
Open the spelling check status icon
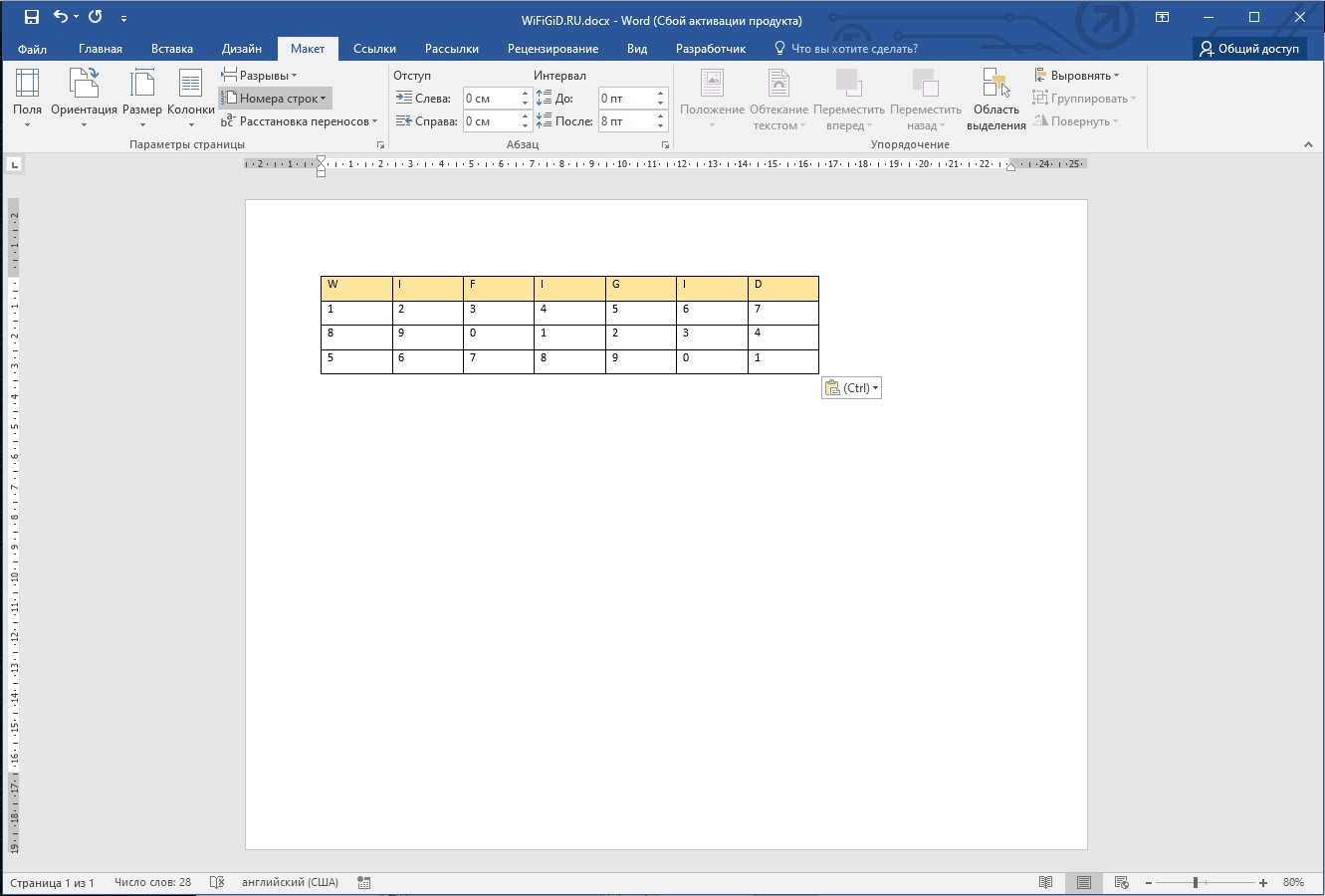pyautogui.click(x=217, y=883)
